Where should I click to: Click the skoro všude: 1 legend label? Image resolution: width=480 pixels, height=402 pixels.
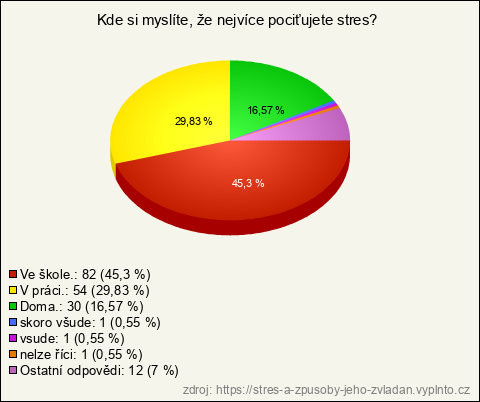pyautogui.click(x=90, y=322)
